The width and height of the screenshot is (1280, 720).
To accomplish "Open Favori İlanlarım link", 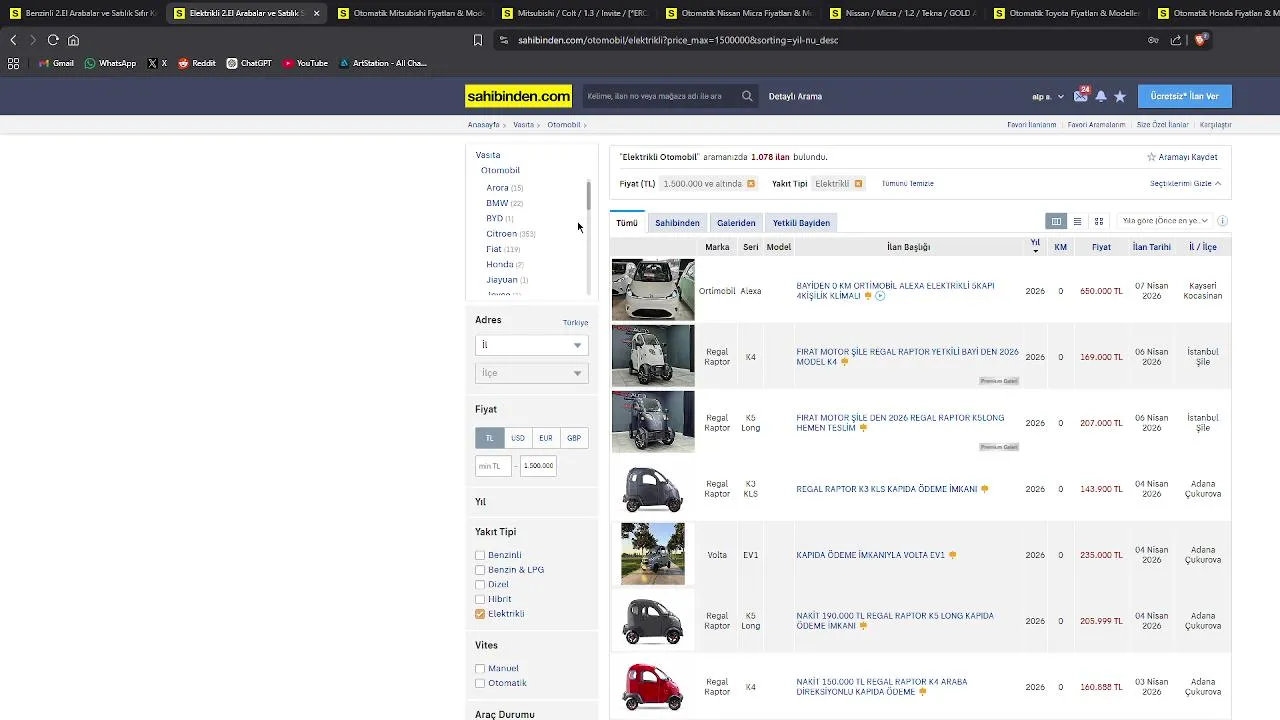I will click(1032, 125).
